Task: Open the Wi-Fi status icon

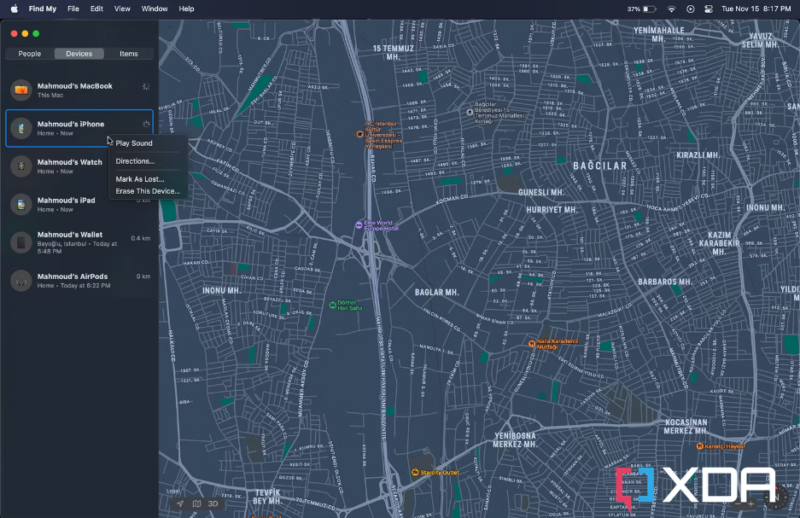Action: (671, 8)
